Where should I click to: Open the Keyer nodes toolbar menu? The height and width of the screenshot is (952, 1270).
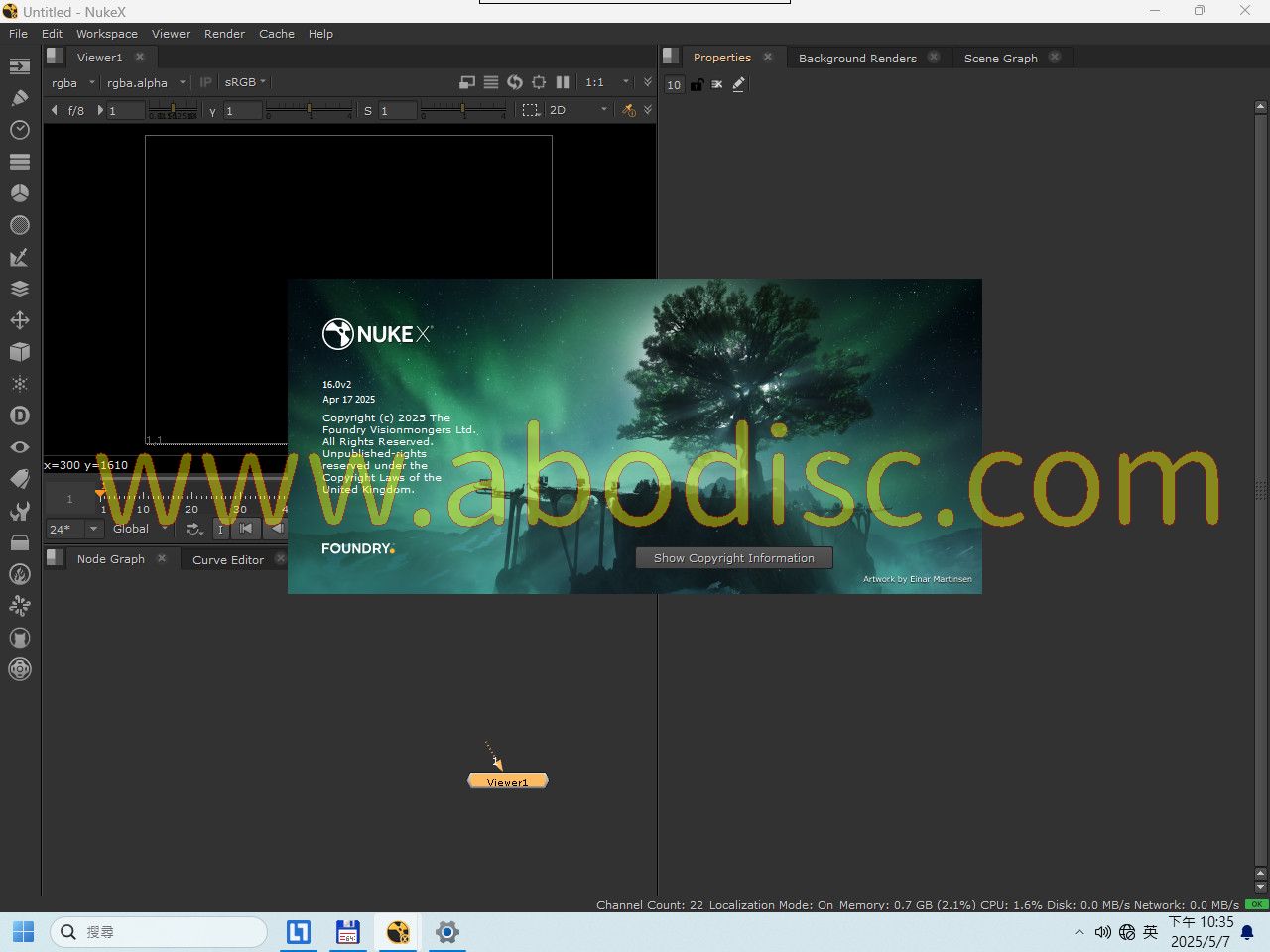20,257
